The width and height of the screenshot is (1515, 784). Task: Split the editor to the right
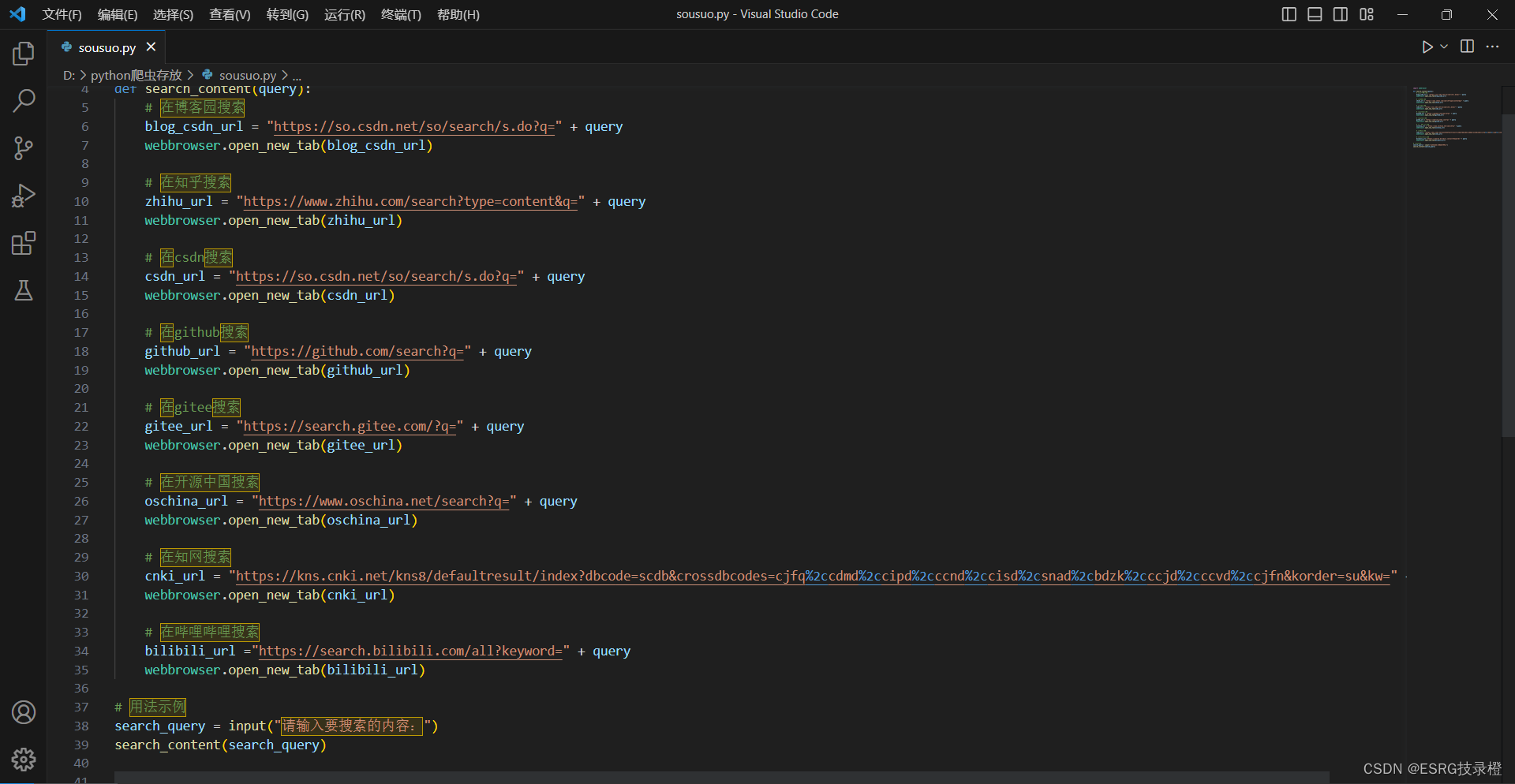coord(1467,47)
